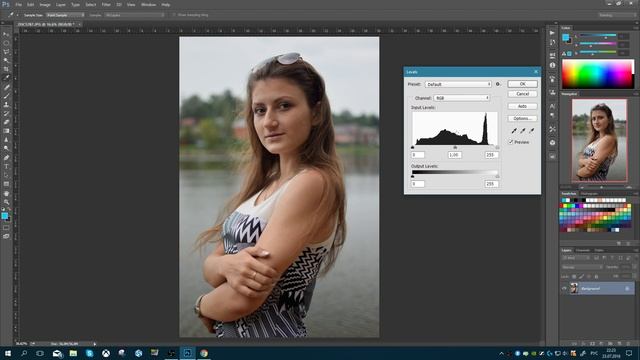640x360 pixels.
Task: Open the Channel RGB dropdown
Action: [x=461, y=98]
